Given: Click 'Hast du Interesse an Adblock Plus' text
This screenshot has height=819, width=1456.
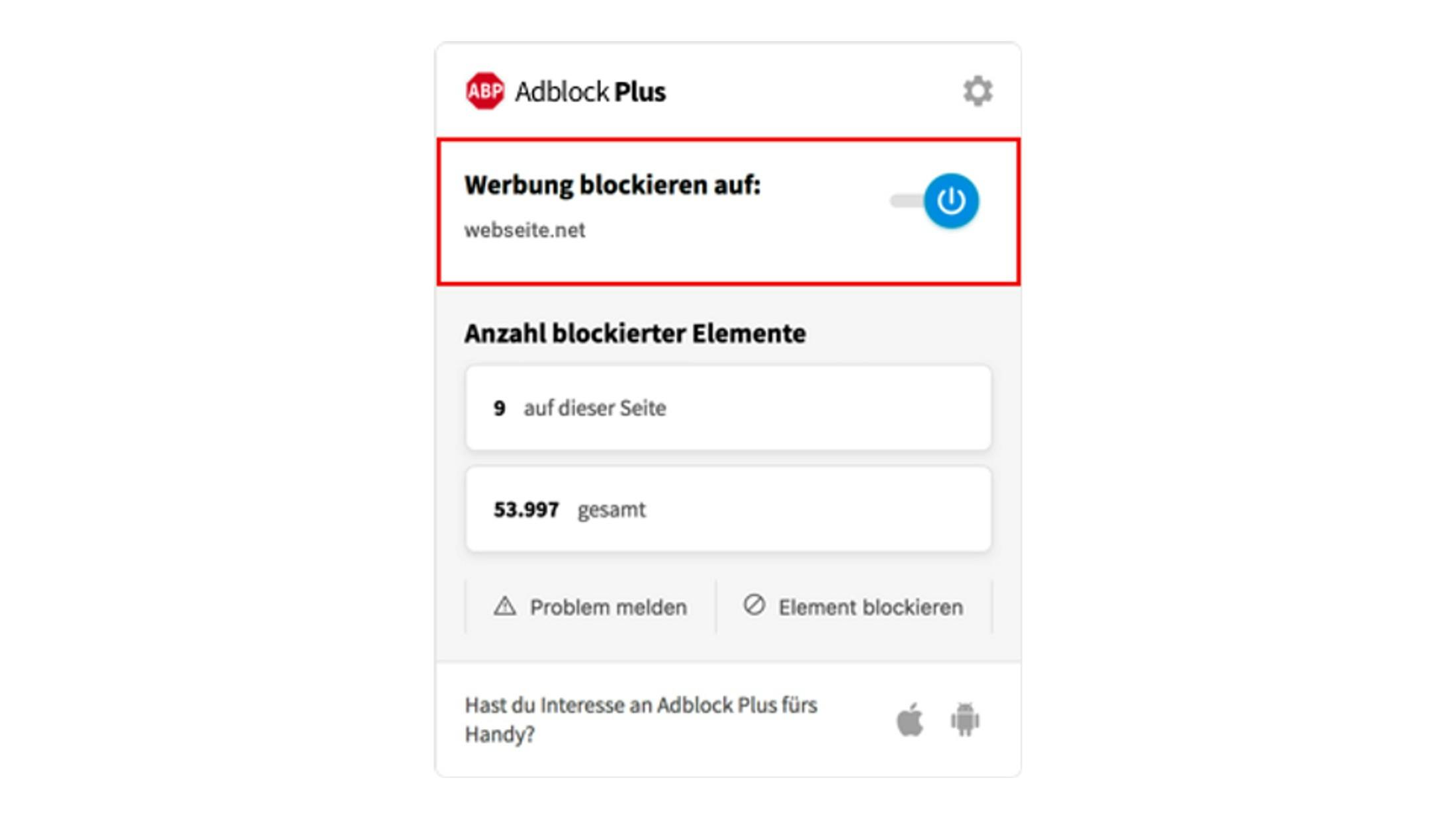Looking at the screenshot, I should pyautogui.click(x=641, y=705).
